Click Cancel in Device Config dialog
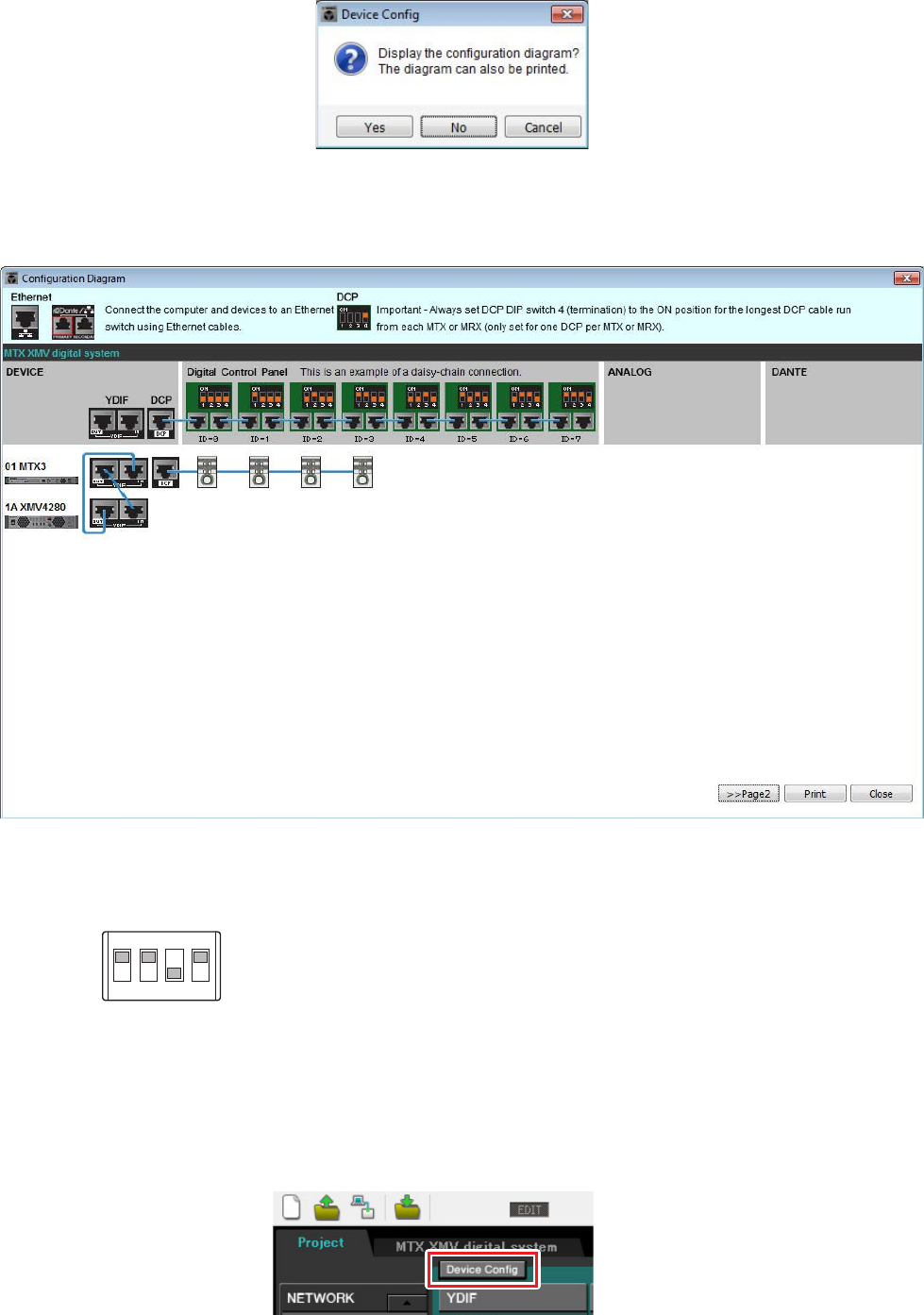 pos(543,127)
